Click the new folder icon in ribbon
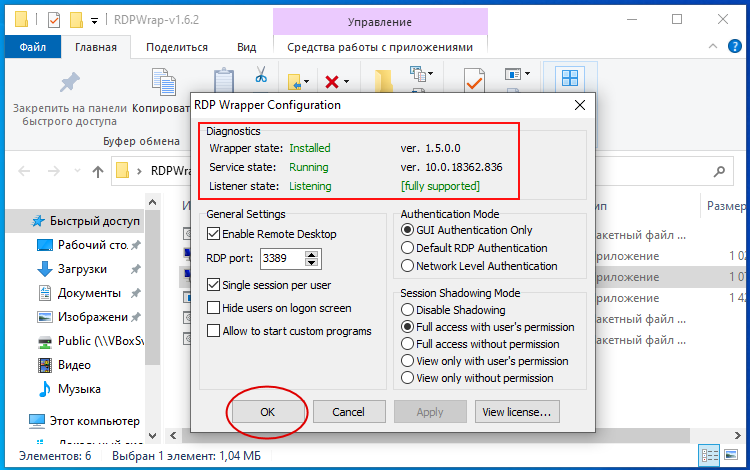Screen dimensions: 750x470 click(x=383, y=80)
